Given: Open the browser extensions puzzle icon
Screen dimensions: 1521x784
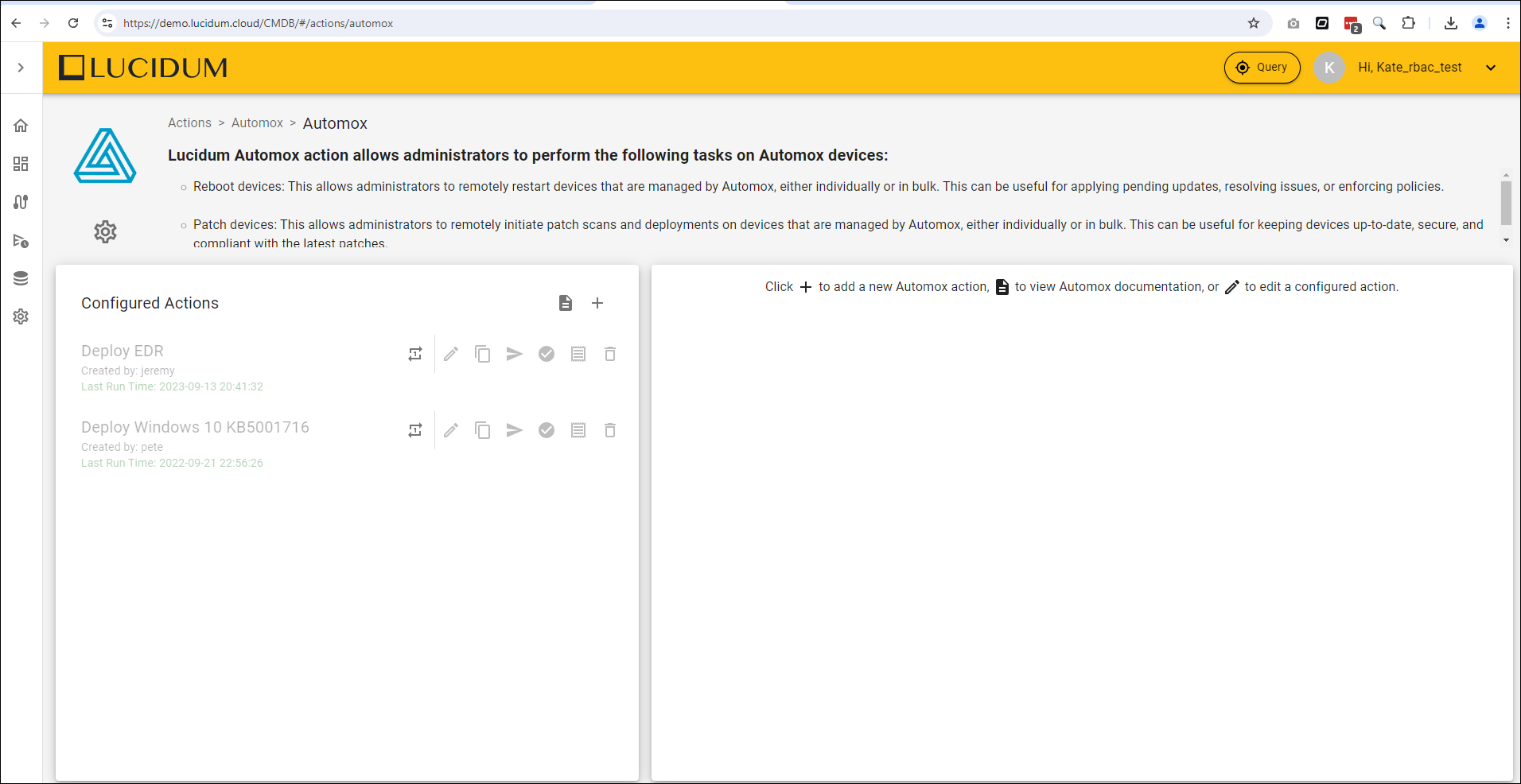Looking at the screenshot, I should pyautogui.click(x=1408, y=23).
